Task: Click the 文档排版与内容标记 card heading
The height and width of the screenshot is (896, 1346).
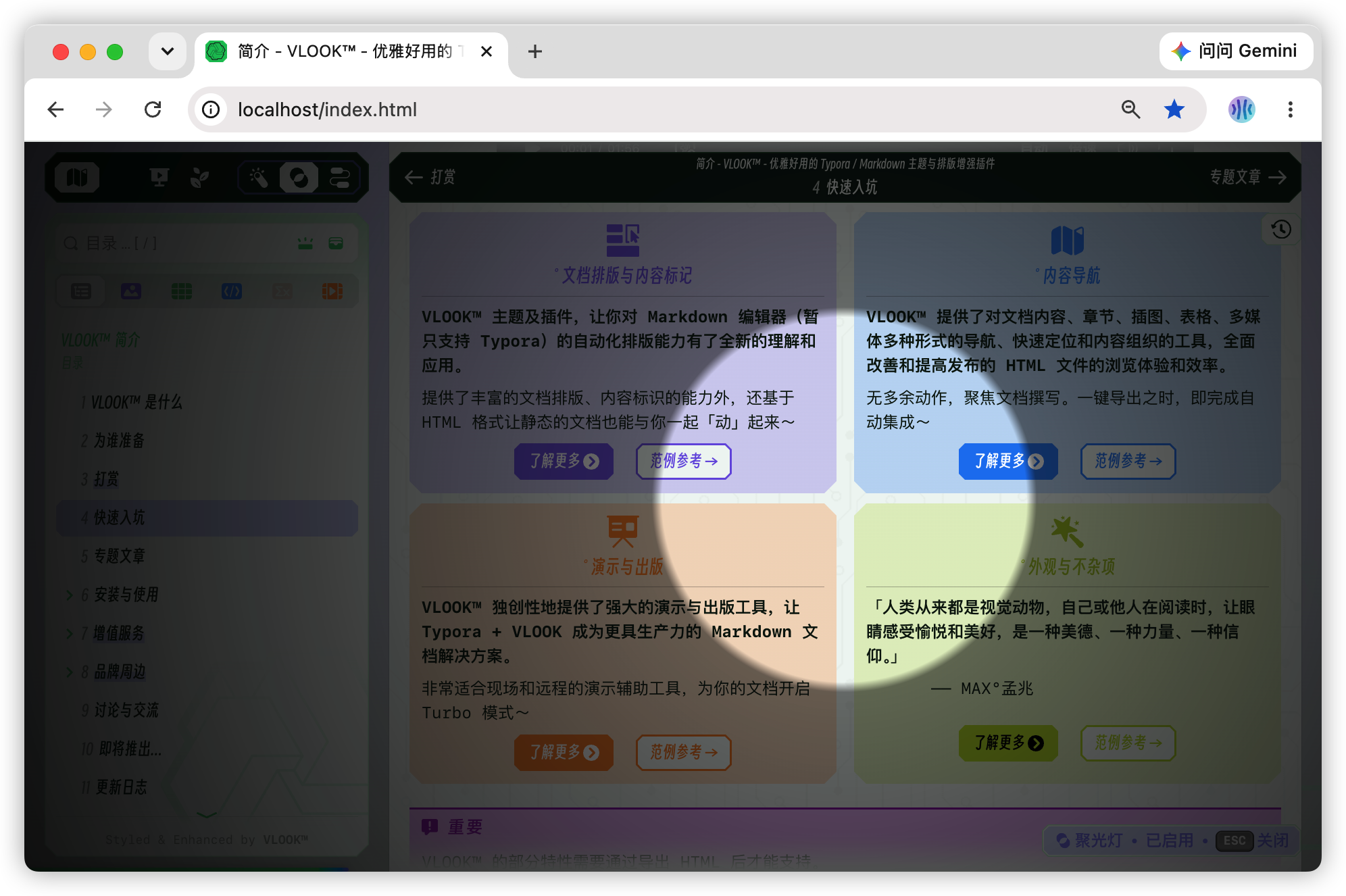Action: [626, 276]
